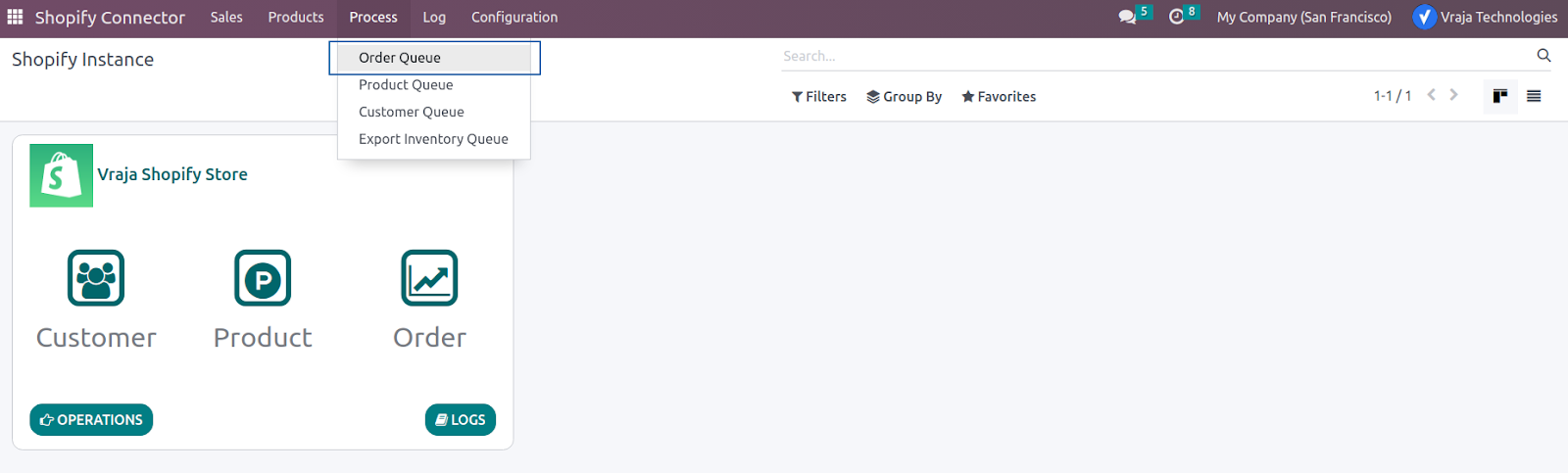This screenshot has height=473, width=1568.
Task: Open the Favorites dropdown
Action: (999, 96)
